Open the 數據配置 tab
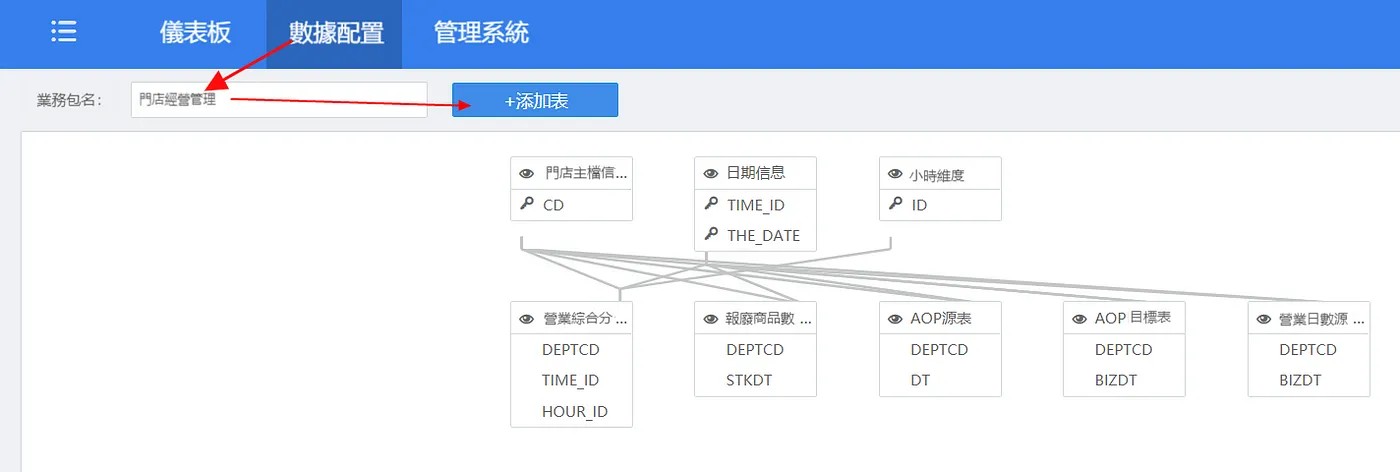Screen dimensions: 1400x472 tap(336, 33)
